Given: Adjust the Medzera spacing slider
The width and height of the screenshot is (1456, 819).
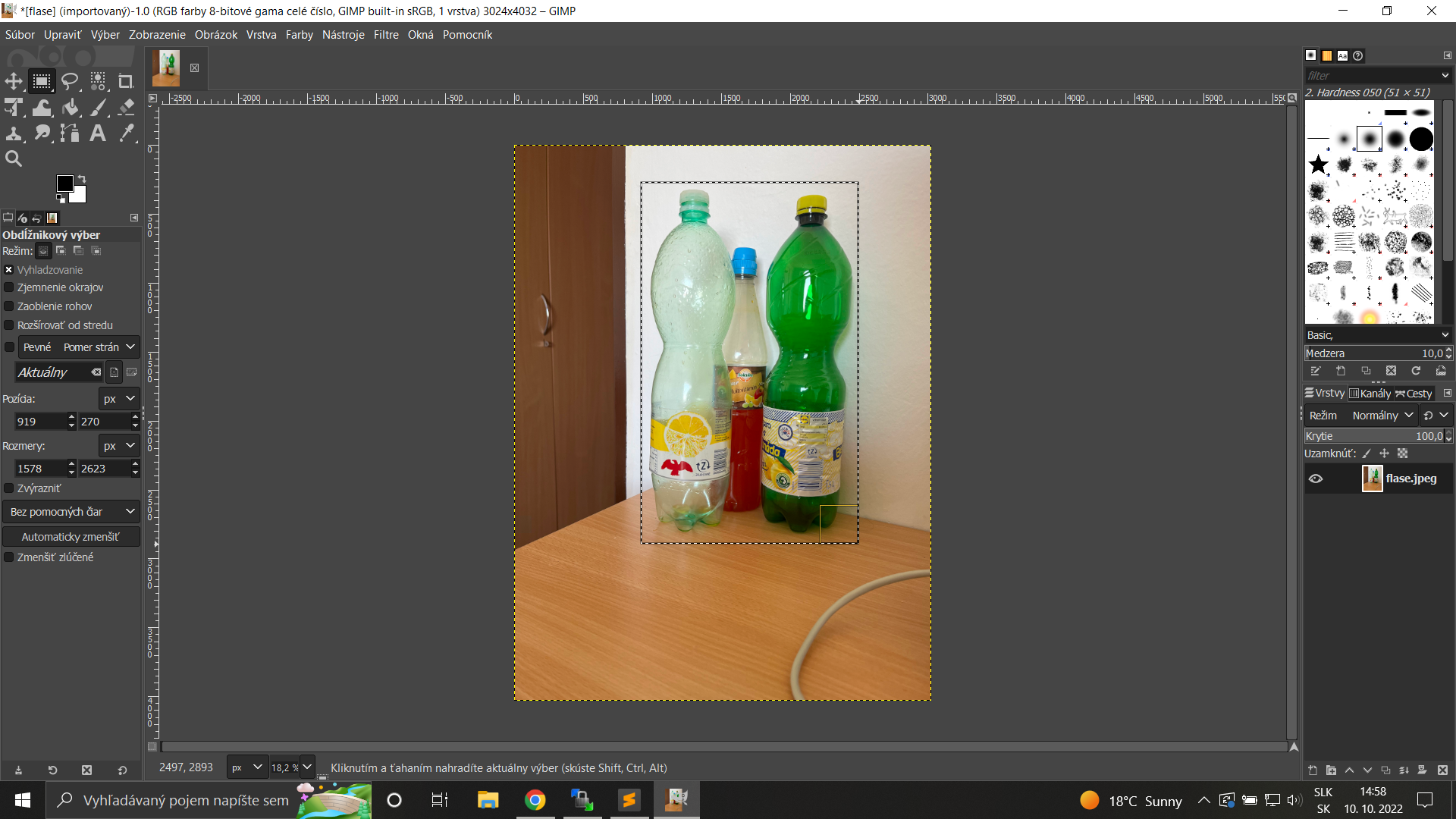Looking at the screenshot, I should [x=1374, y=353].
